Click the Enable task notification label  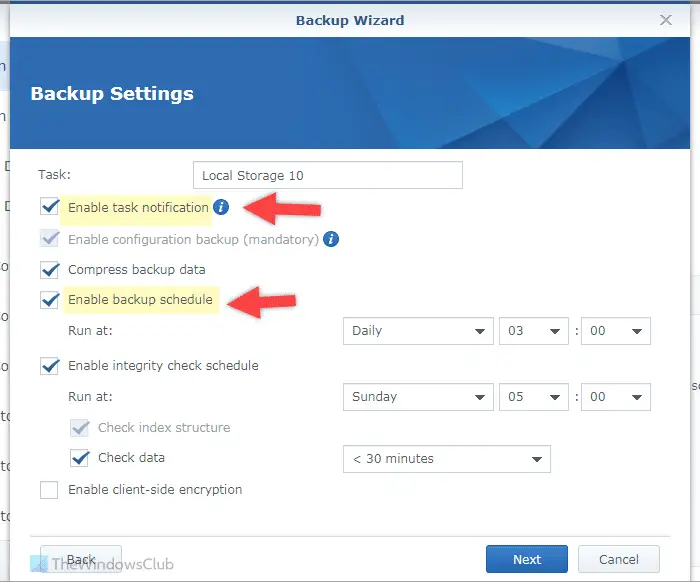pyautogui.click(x=138, y=208)
